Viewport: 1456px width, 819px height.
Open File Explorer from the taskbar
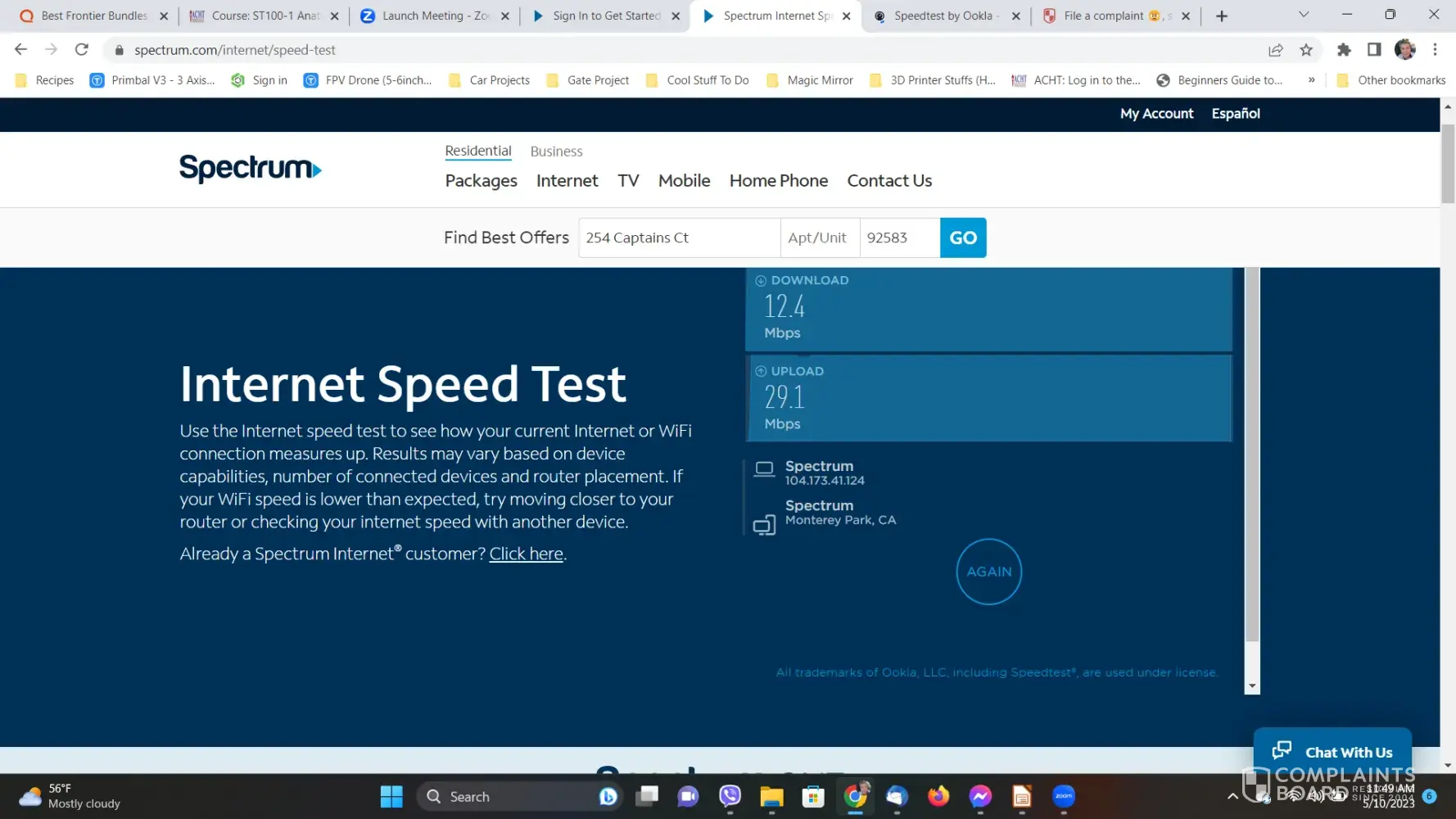(771, 796)
